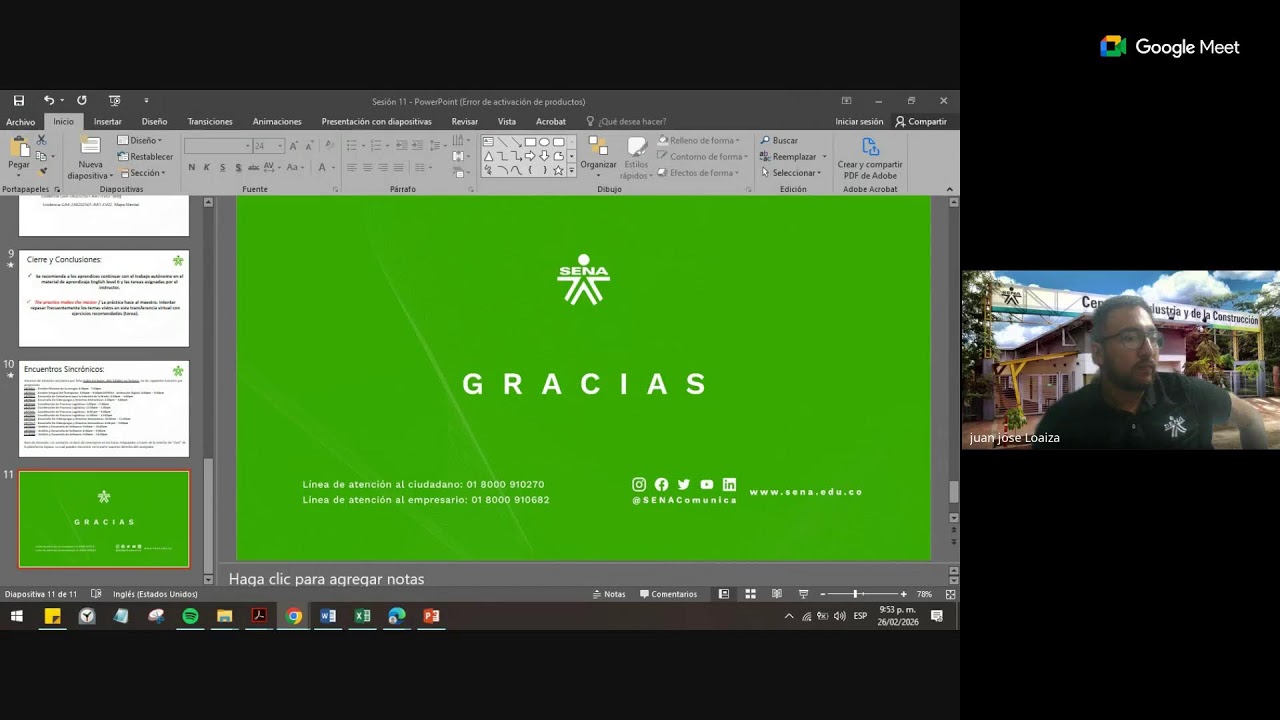
Task: Start presentation from beginning quick access icon
Action: tap(114, 101)
